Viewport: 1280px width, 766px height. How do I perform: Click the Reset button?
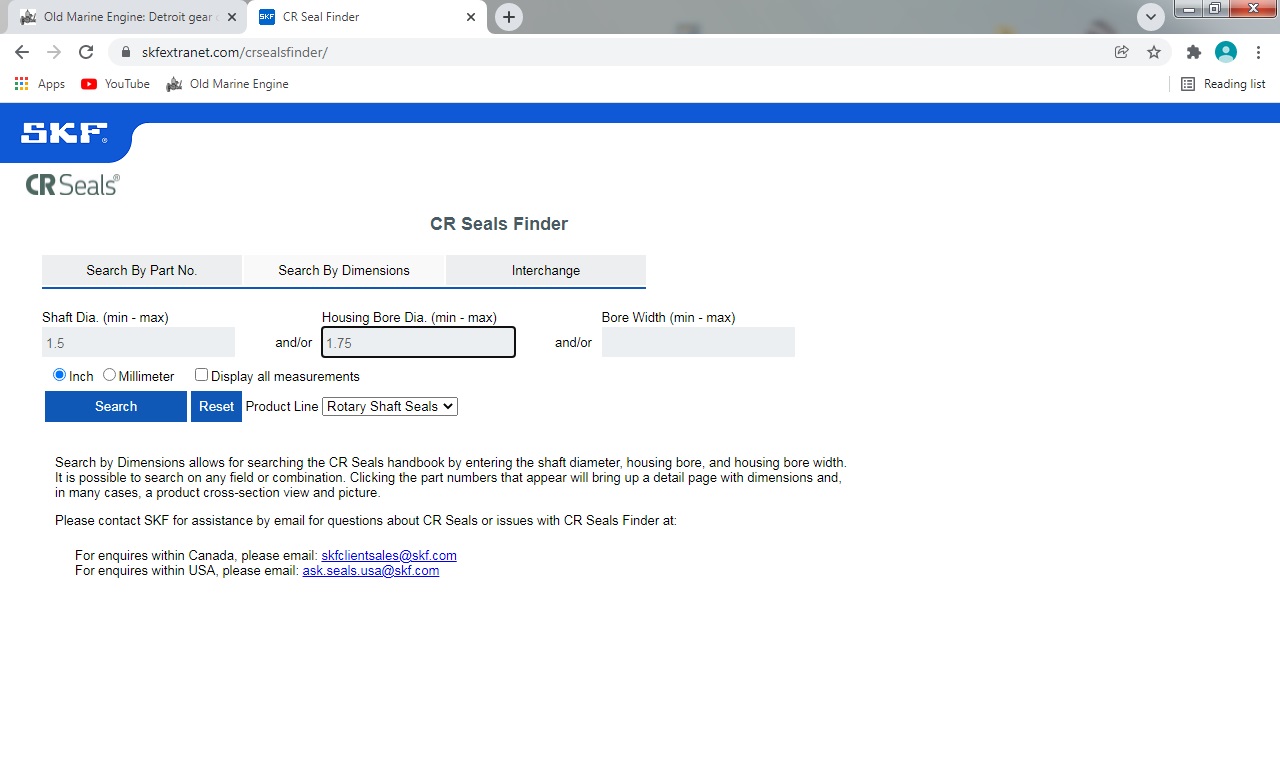(x=216, y=406)
